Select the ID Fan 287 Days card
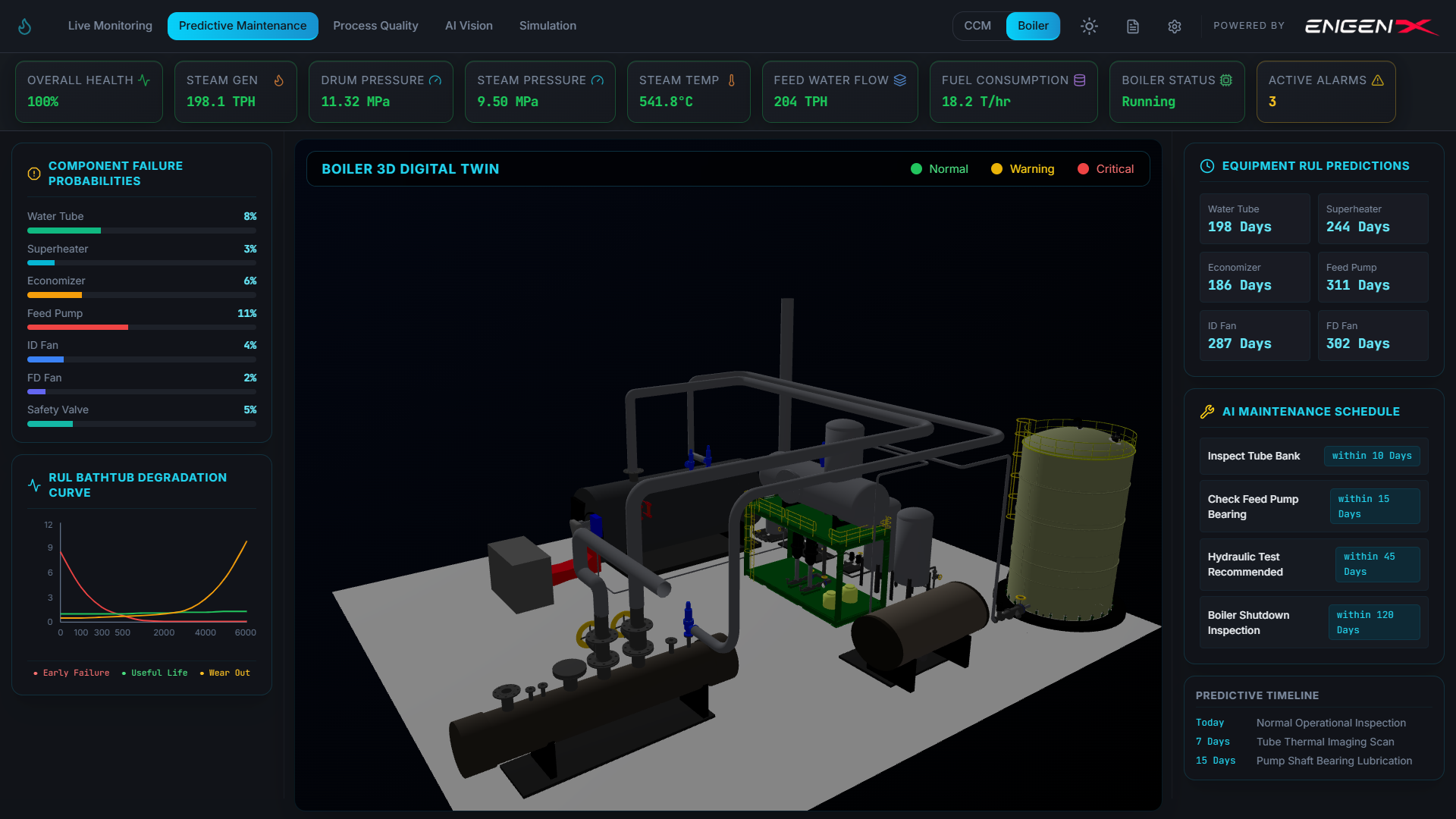The height and width of the screenshot is (819, 1456). [1254, 336]
